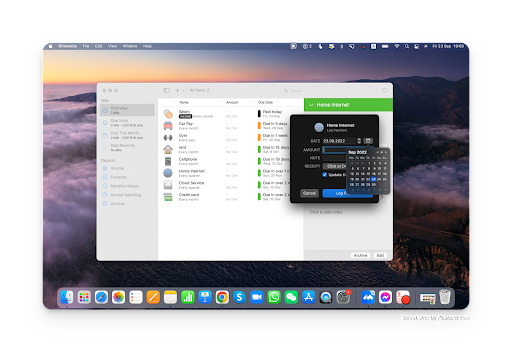Select day 30 in the September calendar
Viewport: 512px width, 363px height.
tap(373, 184)
